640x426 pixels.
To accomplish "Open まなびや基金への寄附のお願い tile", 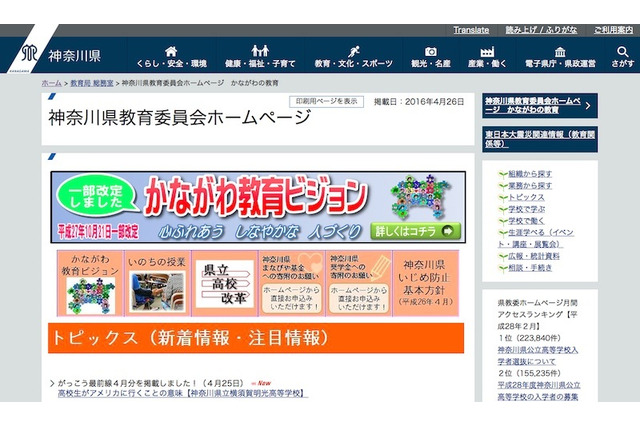I will pos(292,284).
